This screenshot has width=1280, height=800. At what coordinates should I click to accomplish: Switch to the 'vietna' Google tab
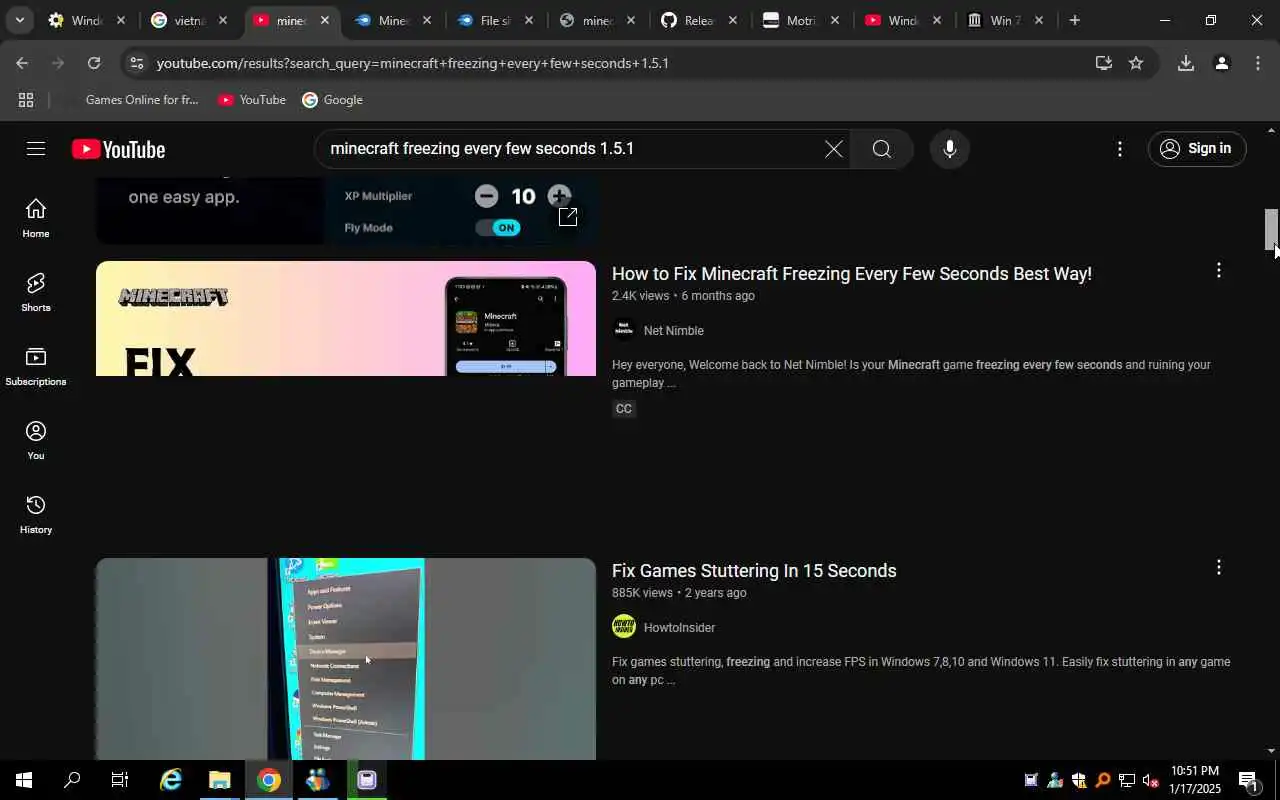[187, 20]
